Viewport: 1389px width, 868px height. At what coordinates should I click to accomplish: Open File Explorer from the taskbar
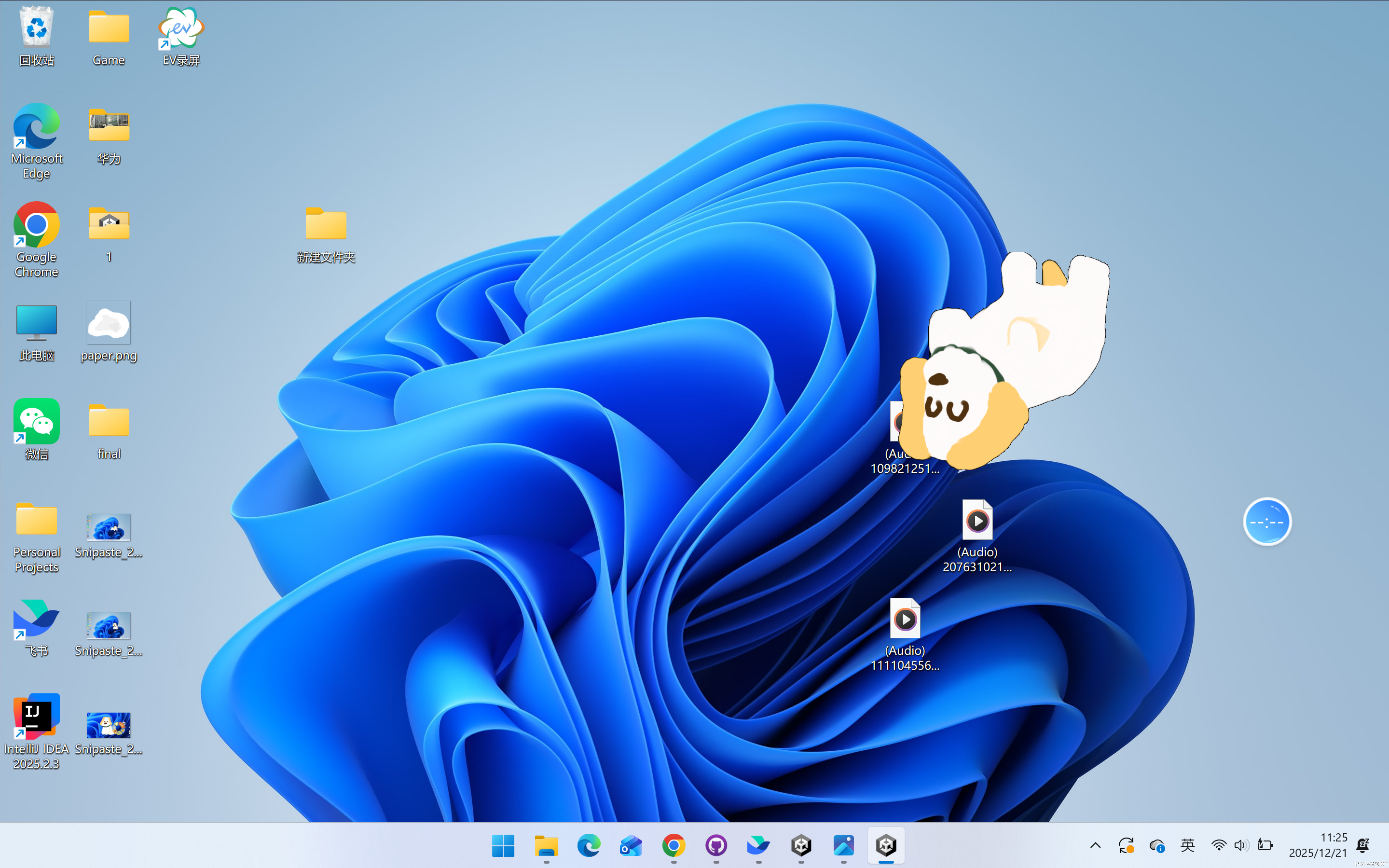pos(546,846)
